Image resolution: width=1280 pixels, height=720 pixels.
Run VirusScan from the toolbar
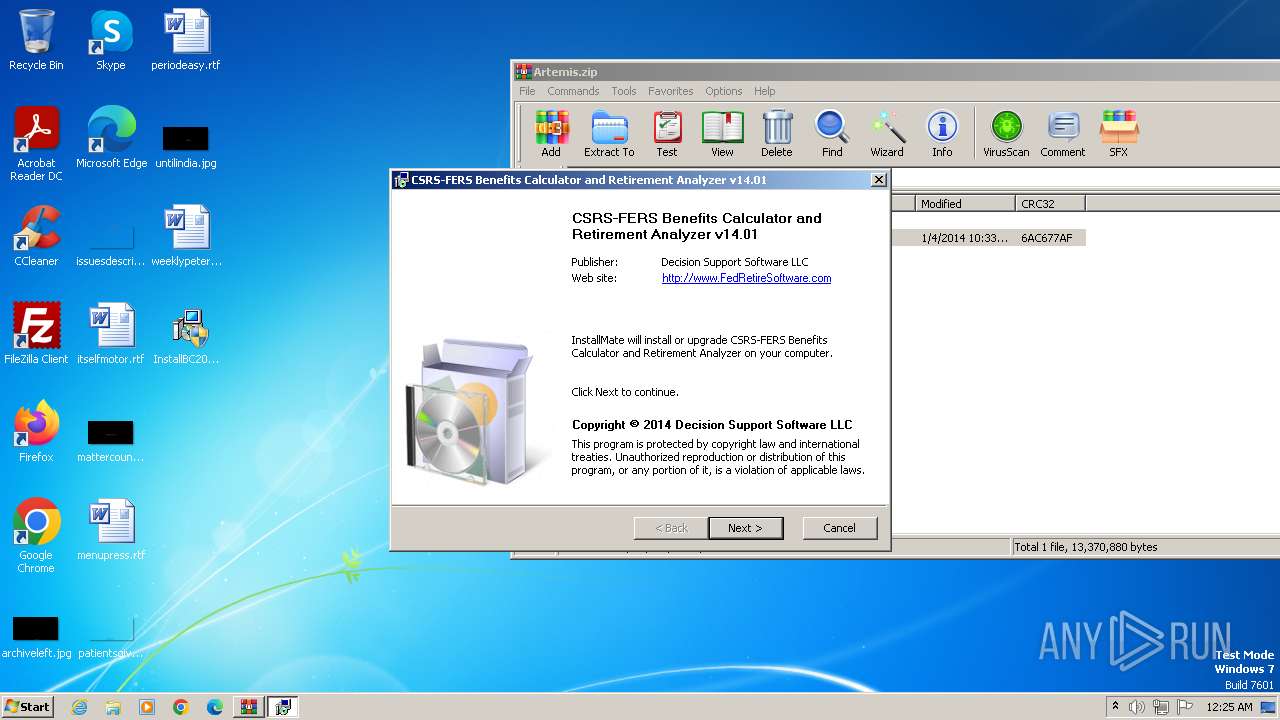1006,134
